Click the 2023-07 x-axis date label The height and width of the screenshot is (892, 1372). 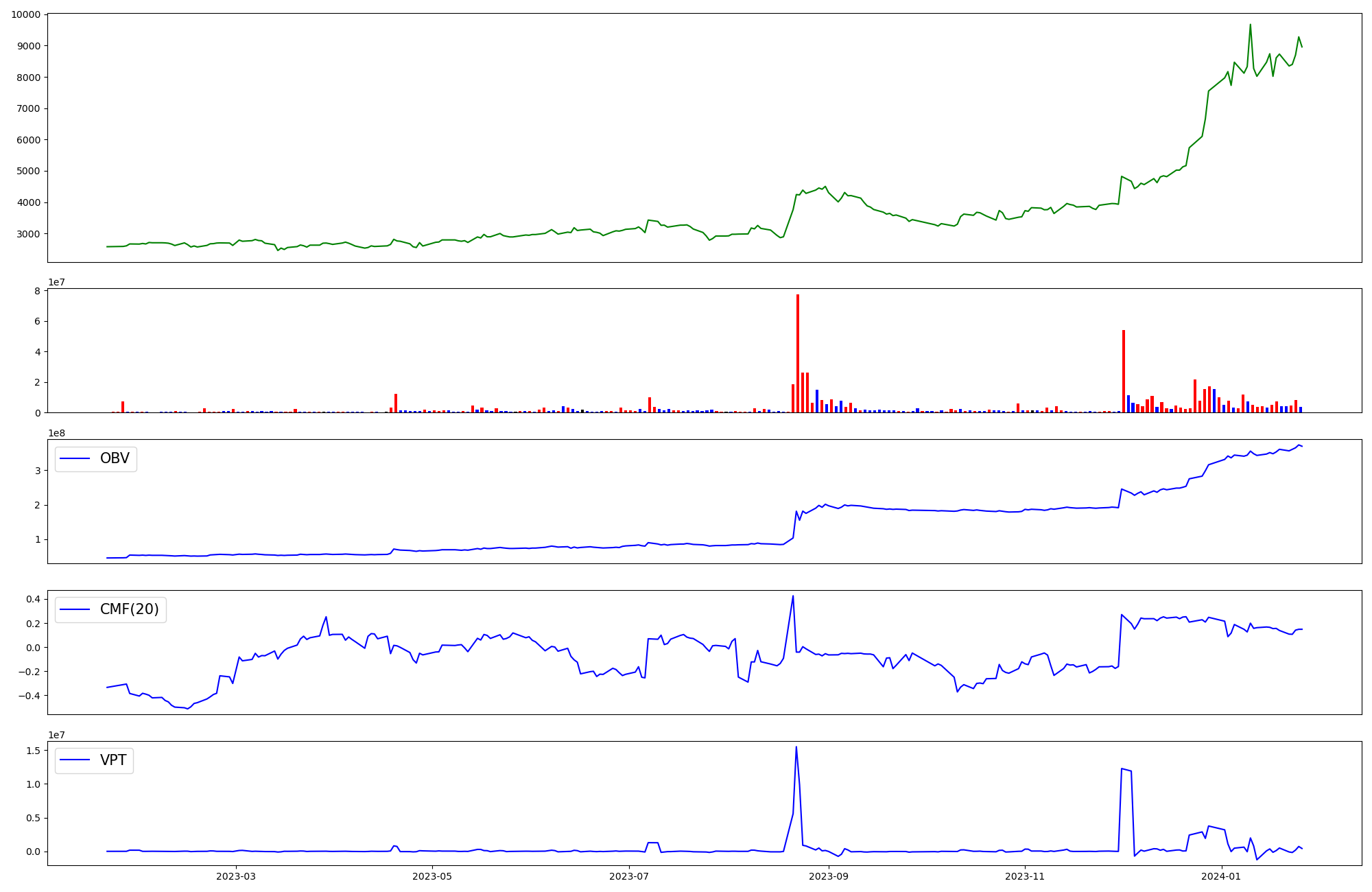click(629, 876)
